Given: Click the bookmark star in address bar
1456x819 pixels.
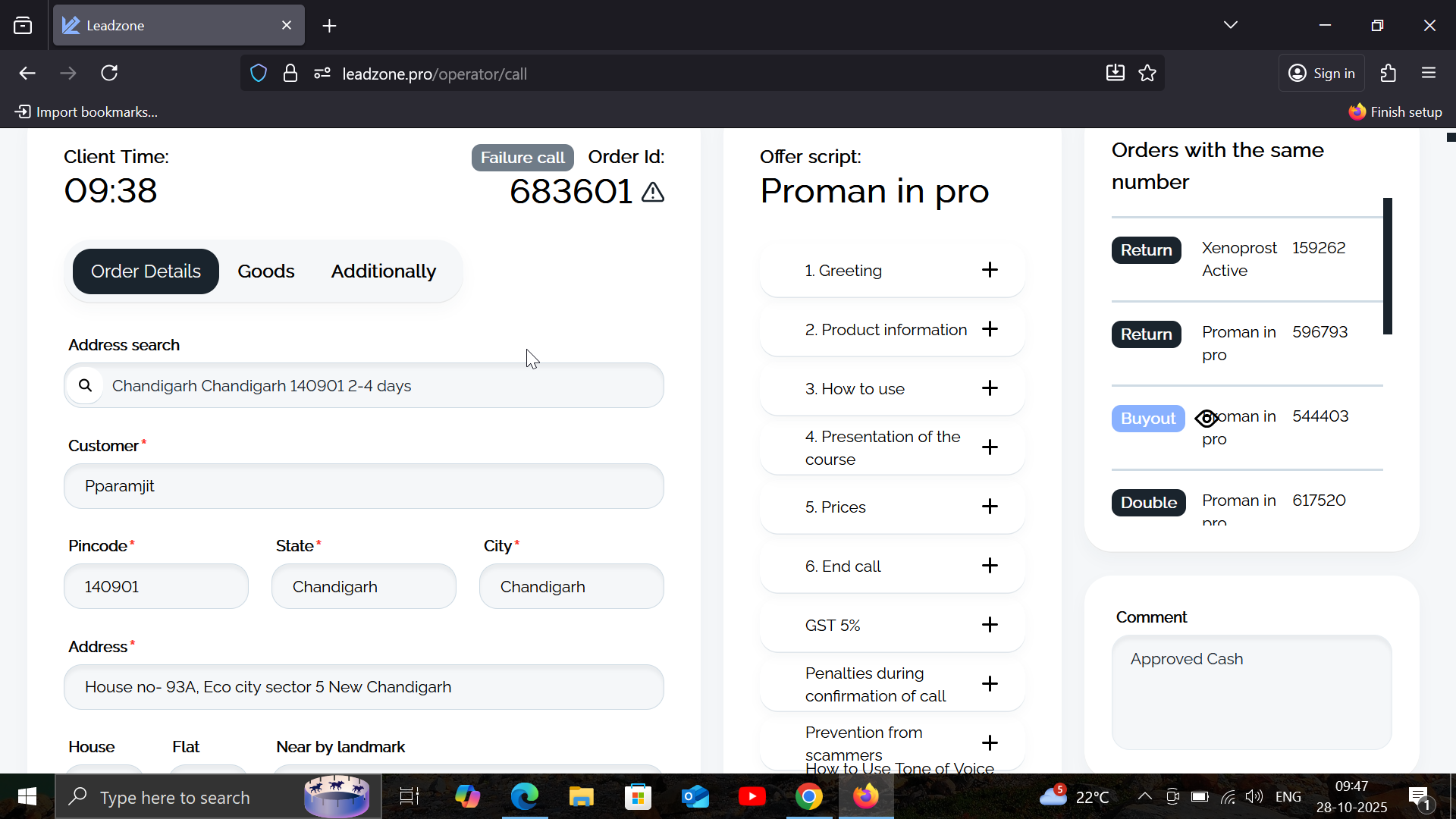Looking at the screenshot, I should 1147,74.
